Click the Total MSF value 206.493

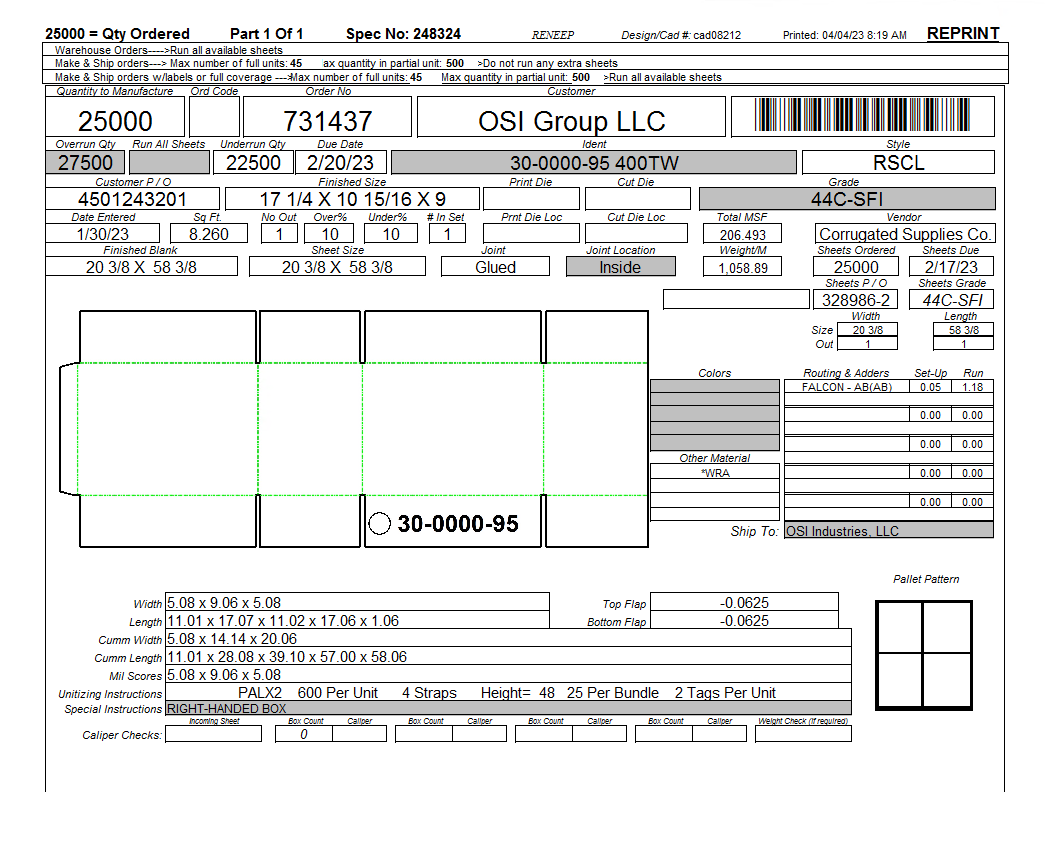742,234
